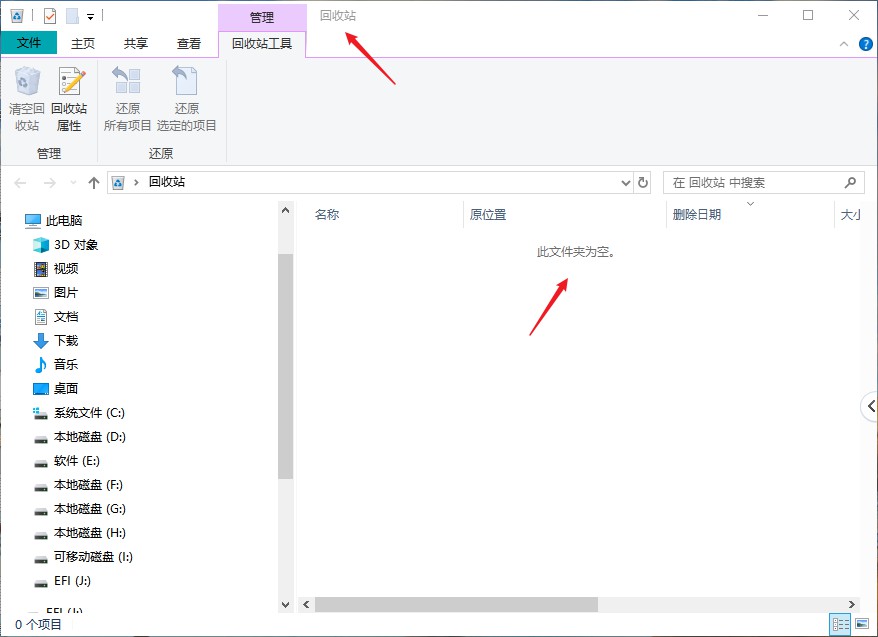Go forward with the Forward arrow
Screen dimensions: 878x637
(x=50, y=182)
